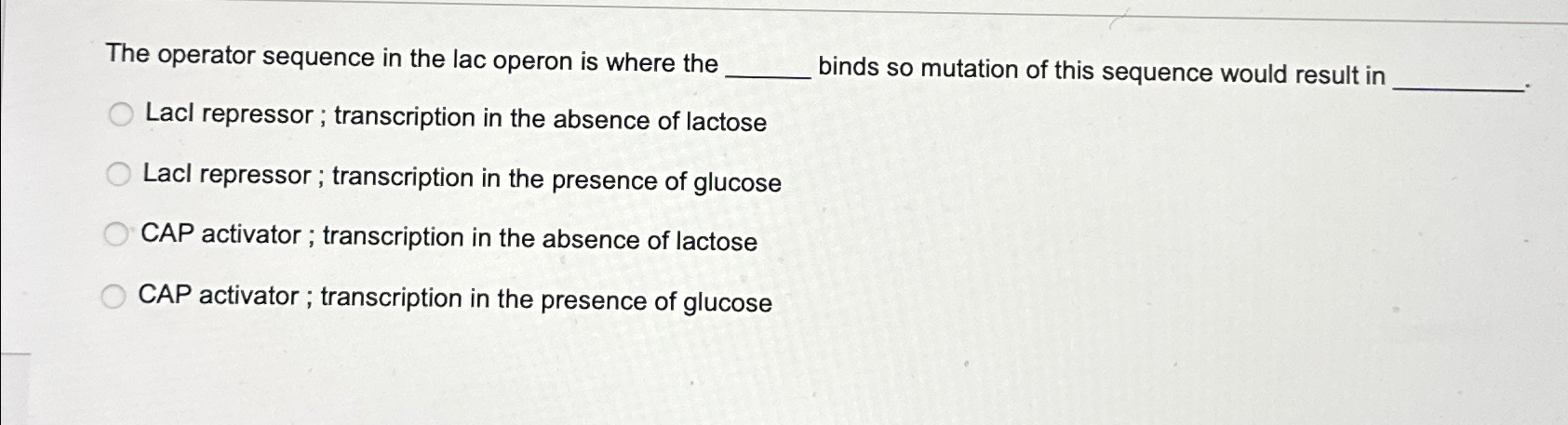Click 'LacI repressor' text in the absence-of-lactose option
The height and width of the screenshot is (425, 1568).
tap(230, 115)
